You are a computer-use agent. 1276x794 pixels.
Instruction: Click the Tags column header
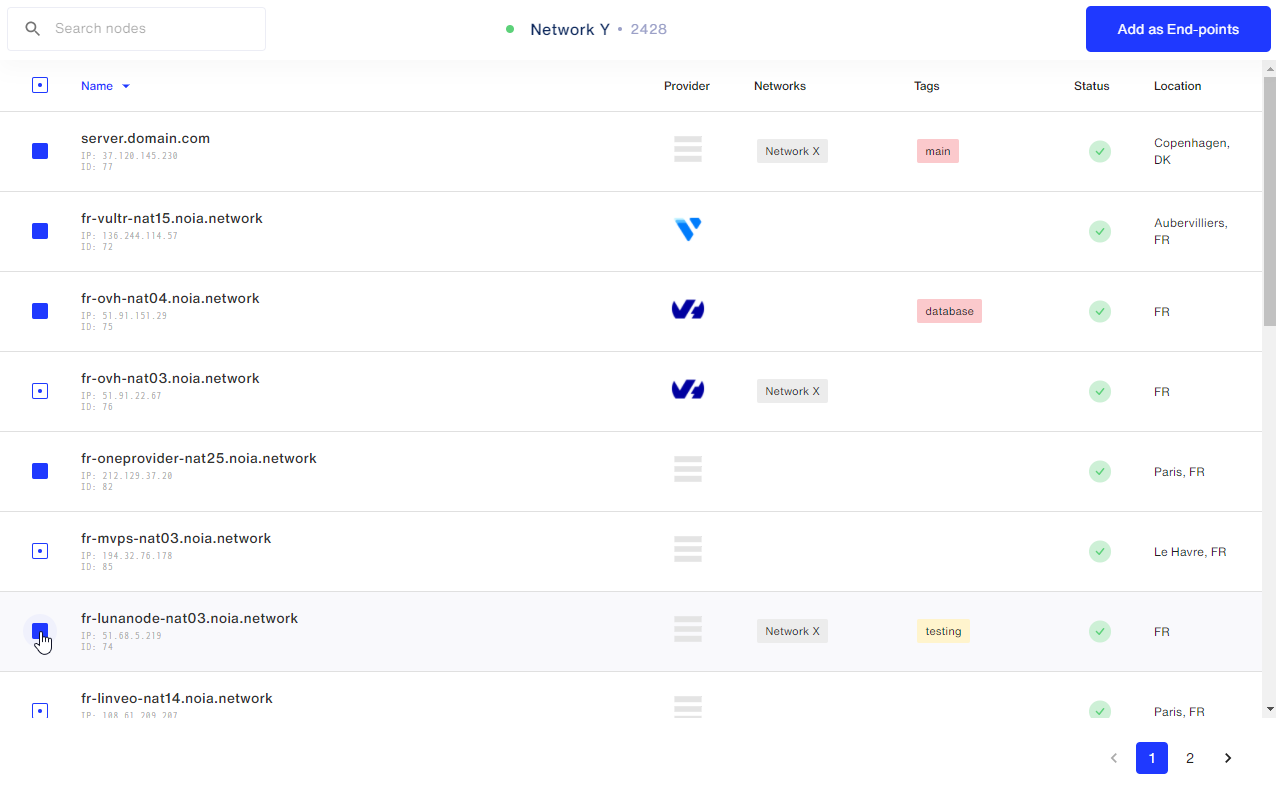coord(927,86)
